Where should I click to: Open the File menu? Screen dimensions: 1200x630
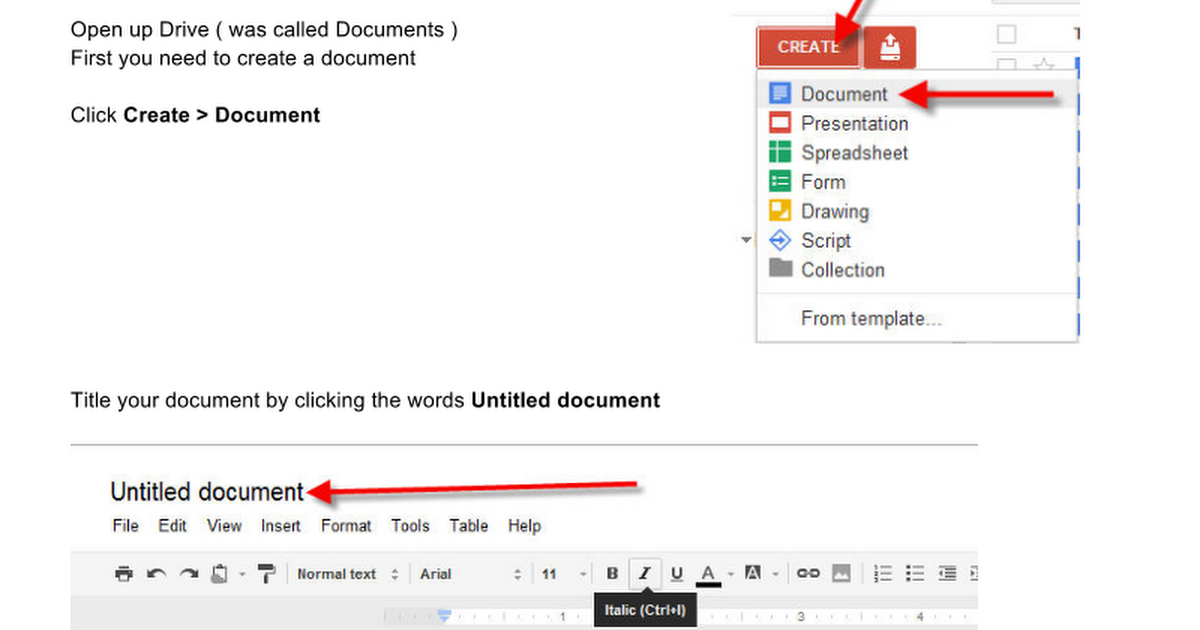[x=126, y=526]
